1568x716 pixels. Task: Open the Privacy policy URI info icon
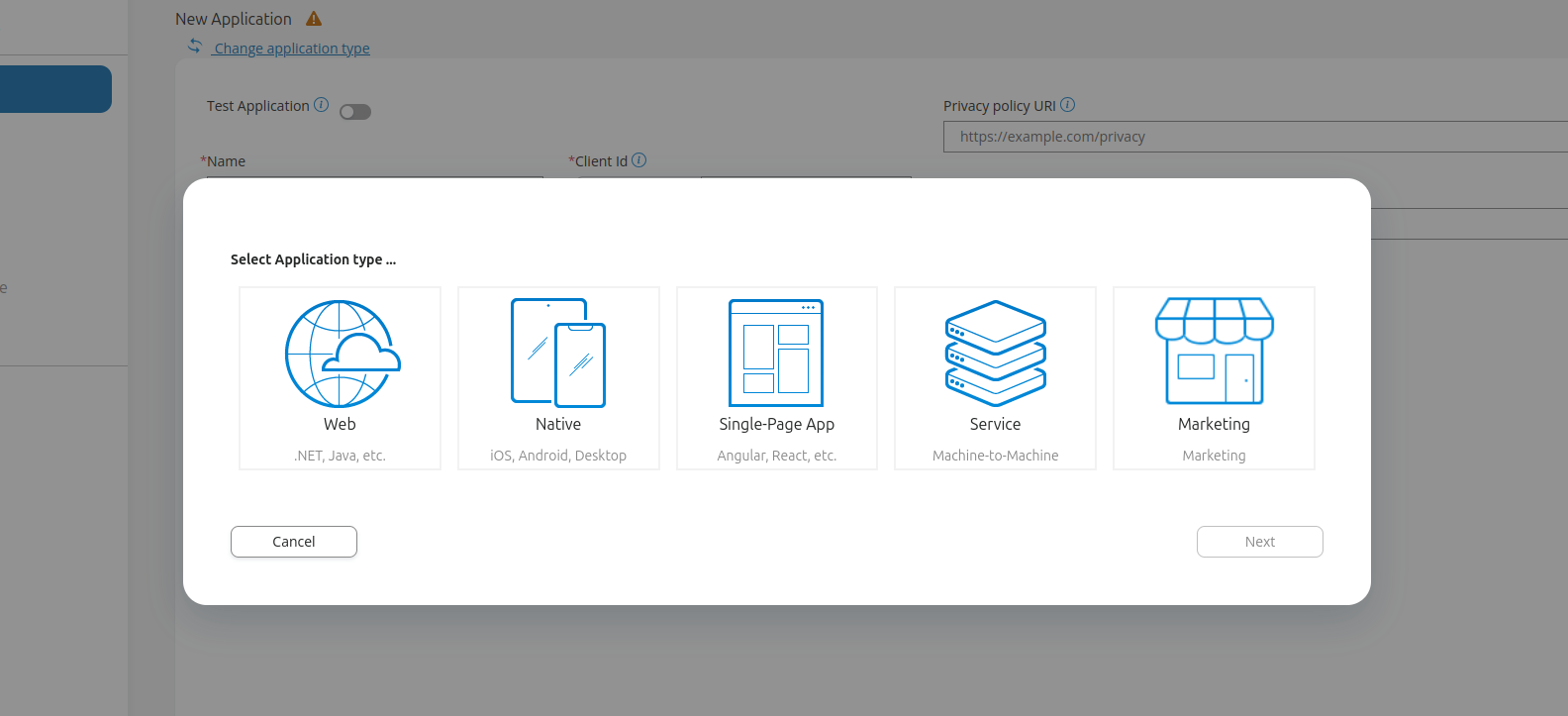pos(1068,105)
